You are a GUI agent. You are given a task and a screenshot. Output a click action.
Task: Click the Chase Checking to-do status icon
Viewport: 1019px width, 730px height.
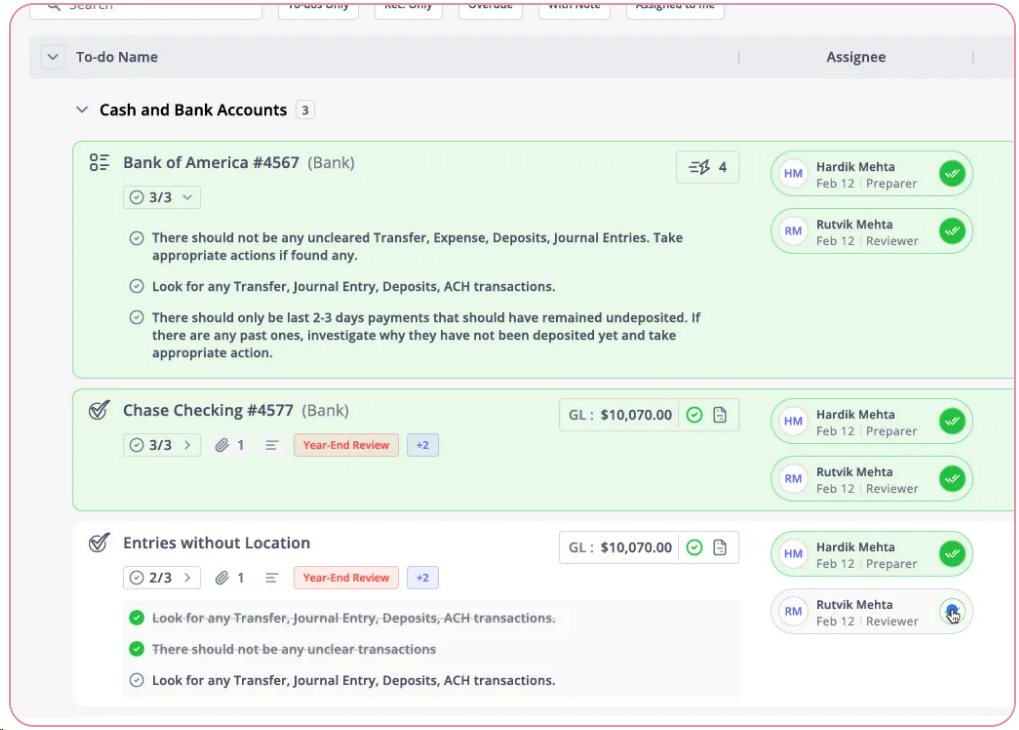[99, 410]
